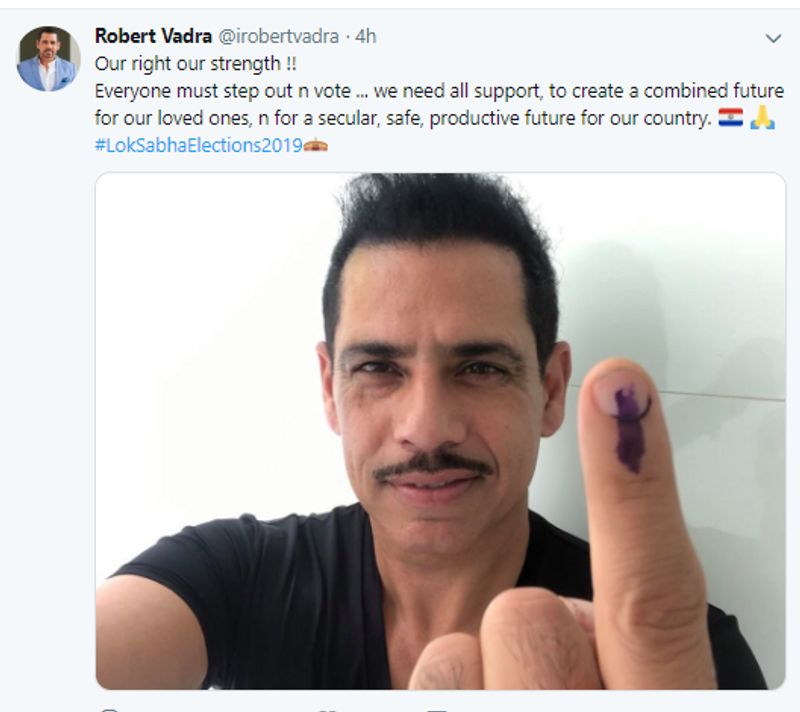Click the emoji after the LokSabhaElections2019 hashtag
This screenshot has height=712, width=800.
coord(316,145)
